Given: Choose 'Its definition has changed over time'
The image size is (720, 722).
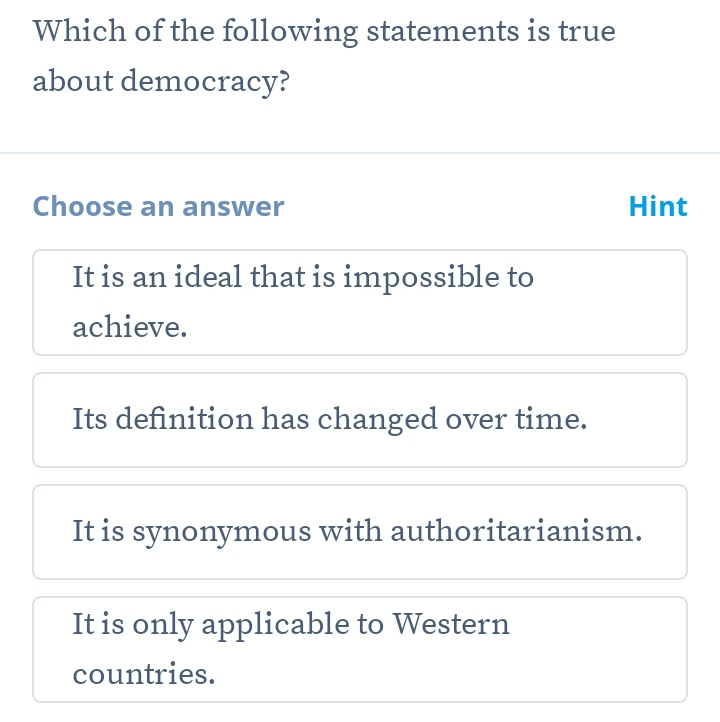Looking at the screenshot, I should [x=360, y=420].
